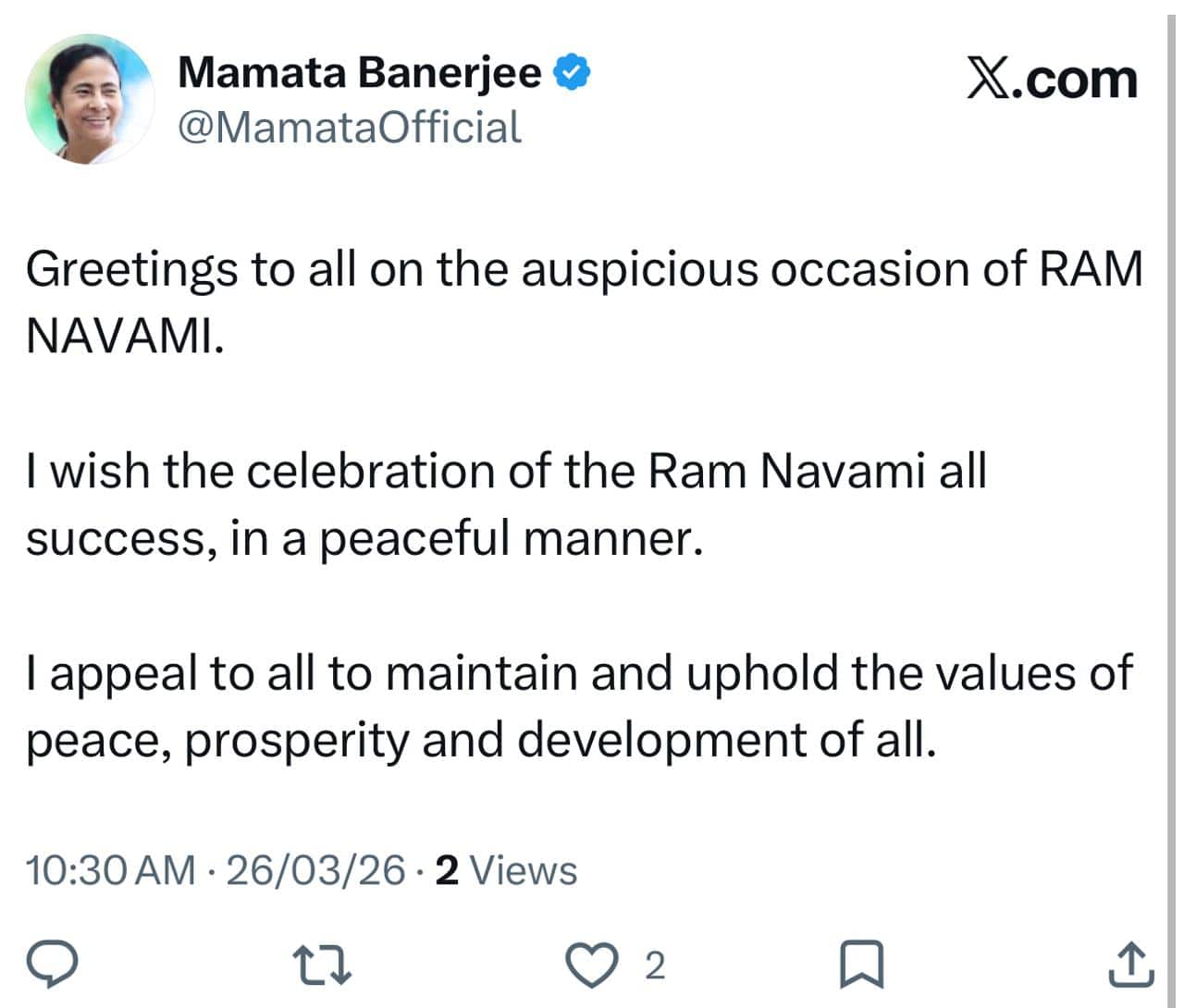
Task: Click the word Greetings in the tweet
Action: coord(130,271)
